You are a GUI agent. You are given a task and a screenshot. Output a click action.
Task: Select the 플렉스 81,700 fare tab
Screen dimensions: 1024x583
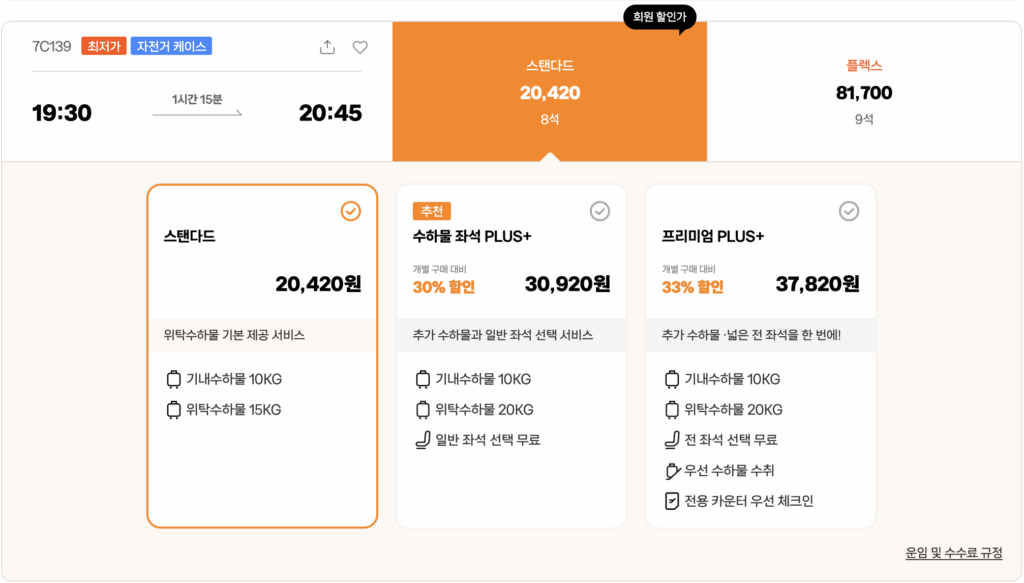864,92
